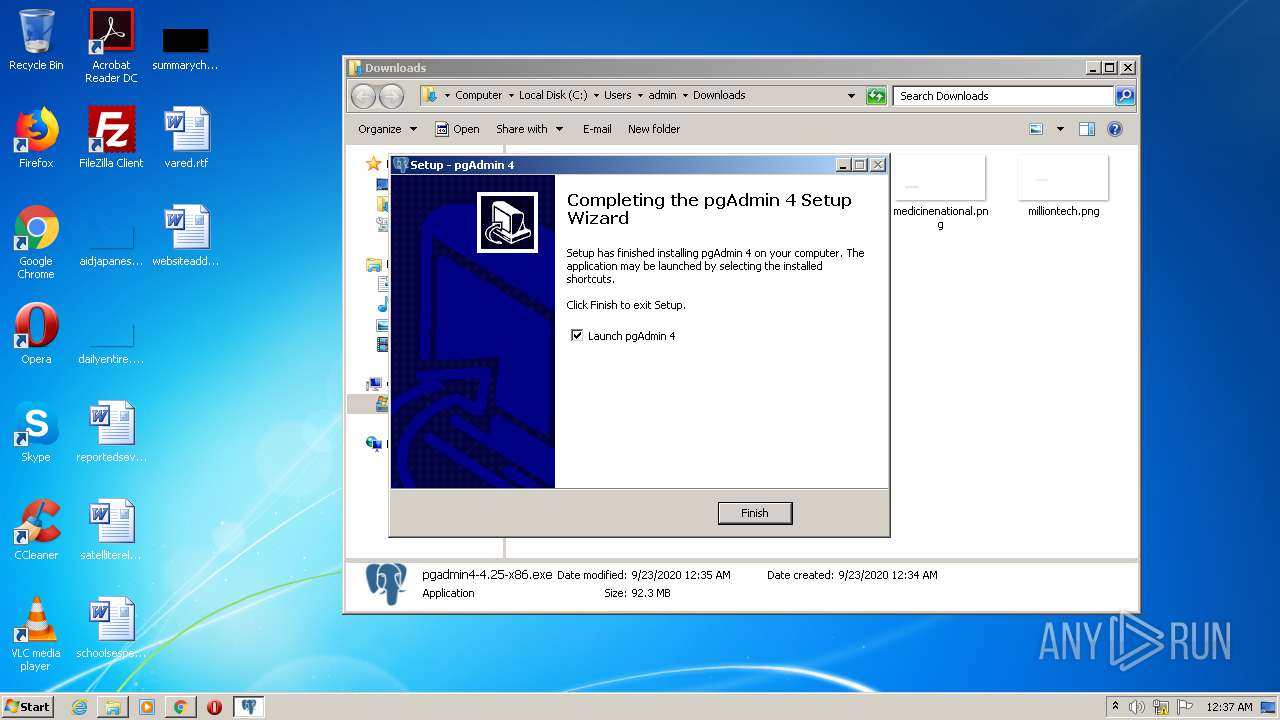Click E-mail in Downloads toolbar
Screen dimensions: 1280x720
[x=597, y=129]
